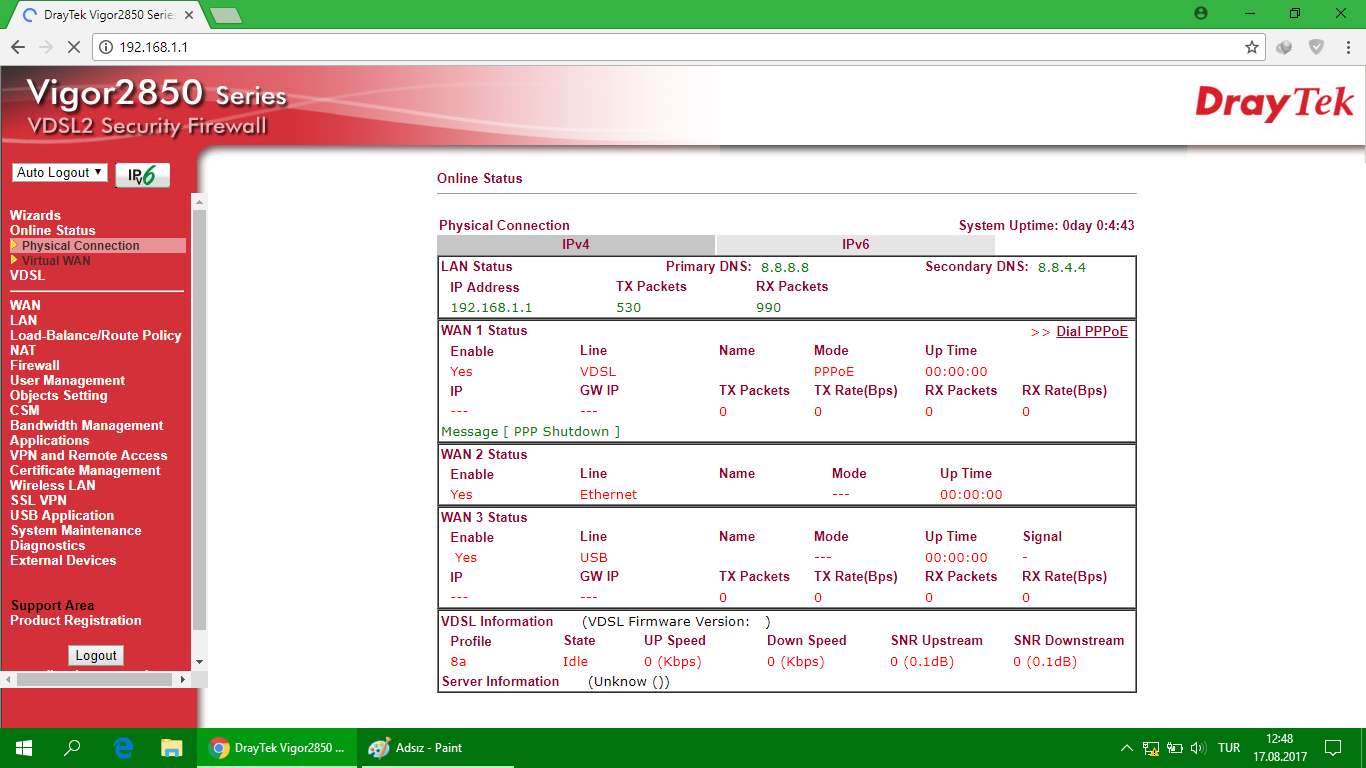Open Windows Start menu
1366x768 pixels.
point(24,748)
